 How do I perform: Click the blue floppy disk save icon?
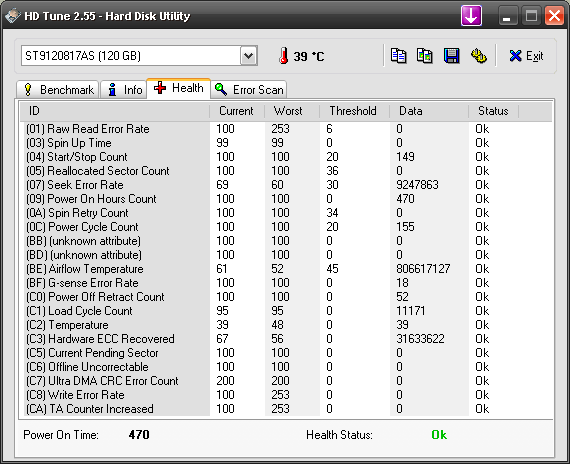tap(451, 56)
